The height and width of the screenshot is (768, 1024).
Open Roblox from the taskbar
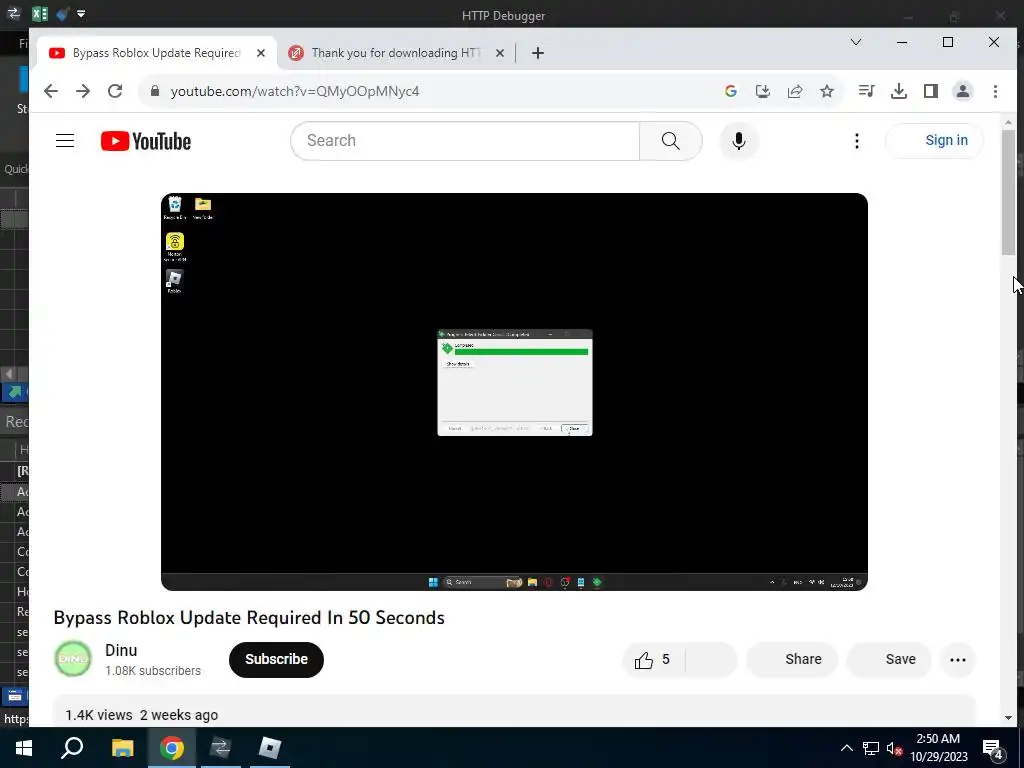point(270,748)
